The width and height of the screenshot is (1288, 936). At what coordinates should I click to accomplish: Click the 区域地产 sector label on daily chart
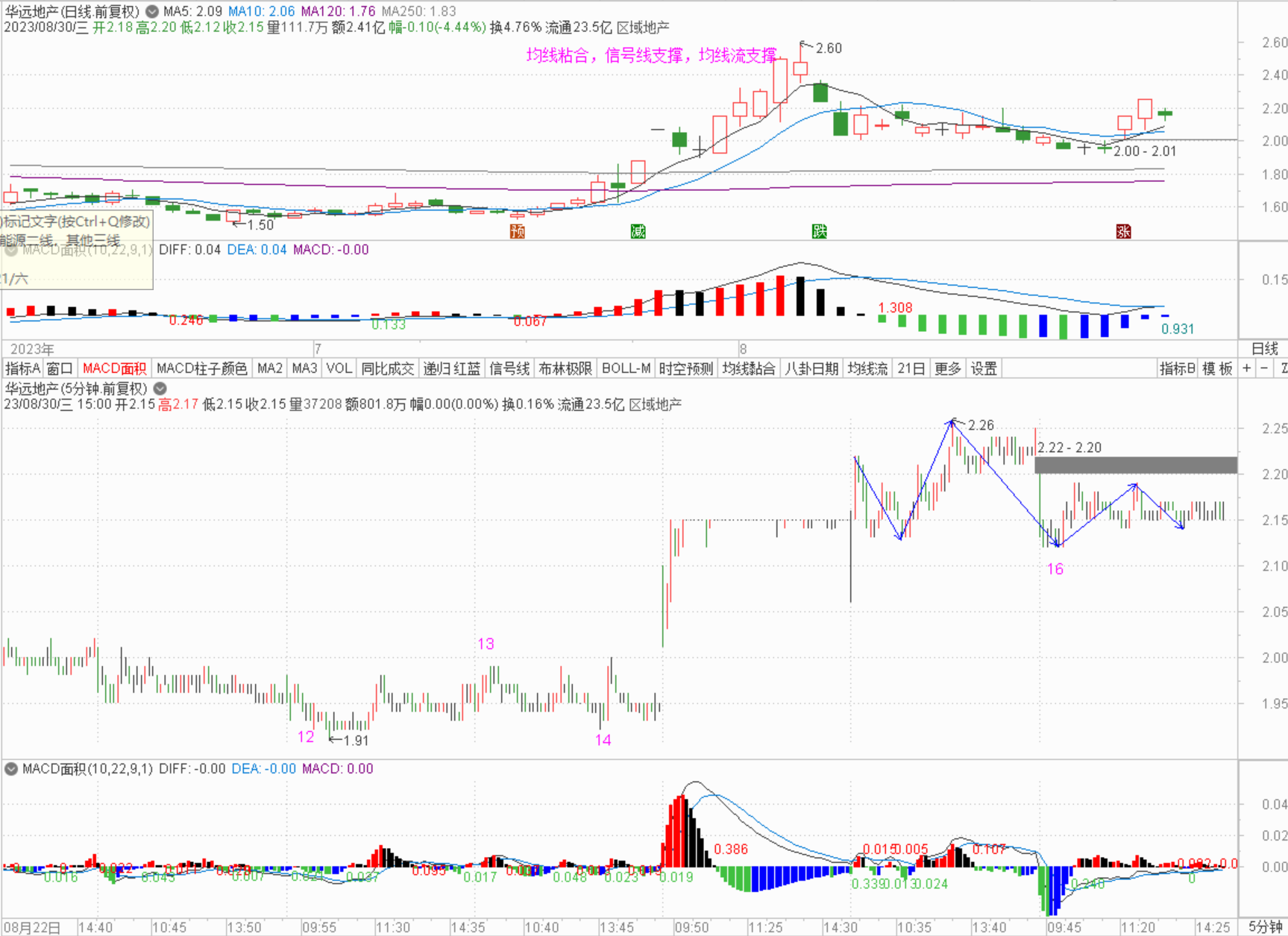[643, 28]
